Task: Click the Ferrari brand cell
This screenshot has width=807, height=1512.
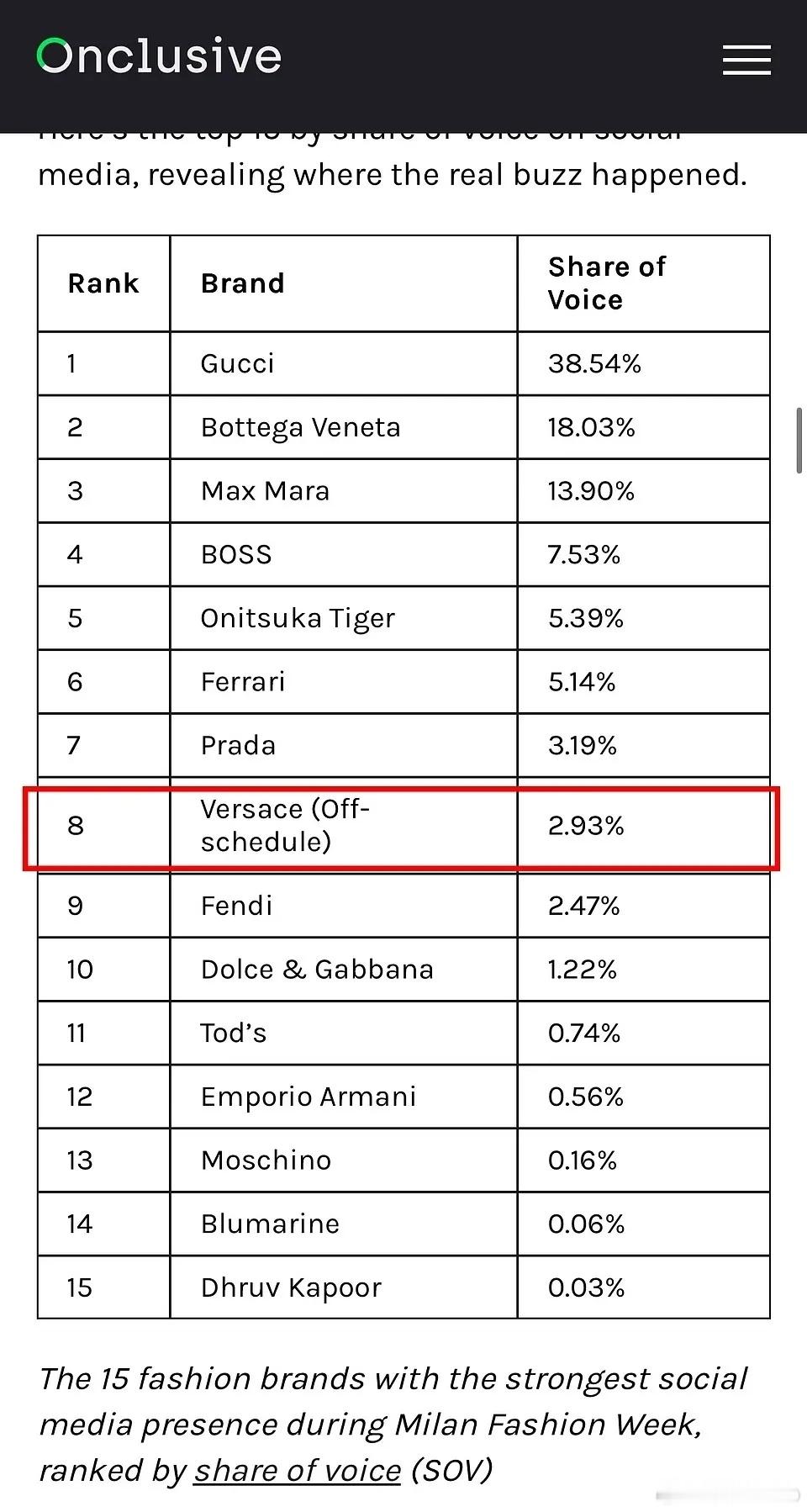Action: [x=243, y=682]
